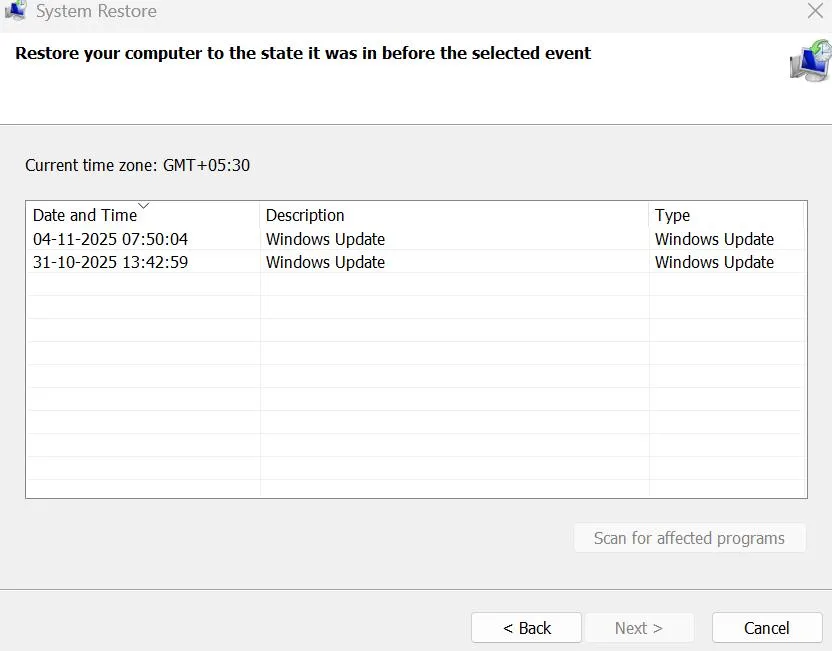Click the Current time zone label
The image size is (832, 651).
pos(137,165)
